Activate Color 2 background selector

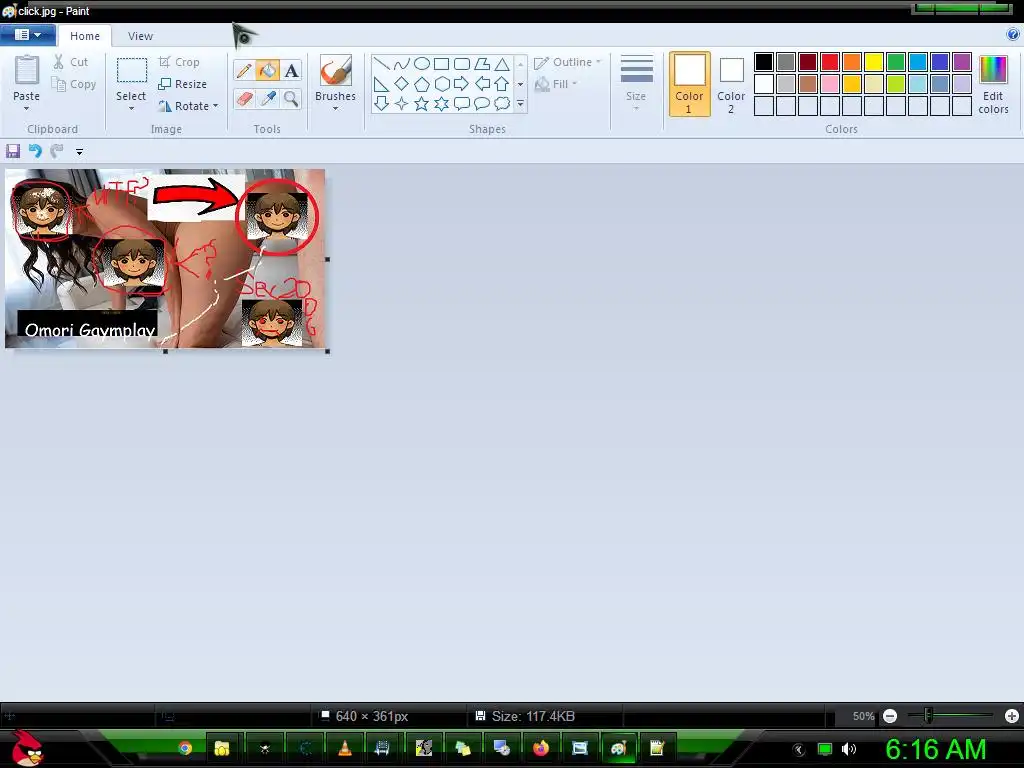pyautogui.click(x=731, y=85)
